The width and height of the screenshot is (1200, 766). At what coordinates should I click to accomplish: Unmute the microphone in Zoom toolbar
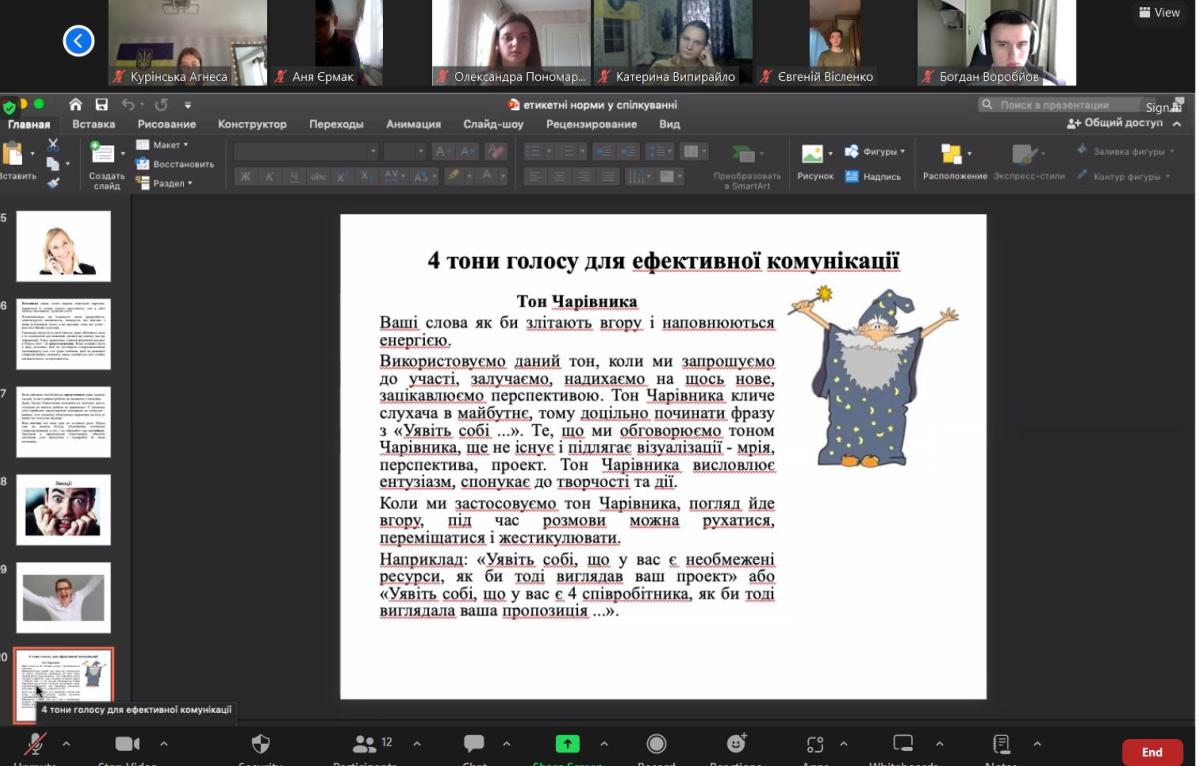tap(36, 744)
